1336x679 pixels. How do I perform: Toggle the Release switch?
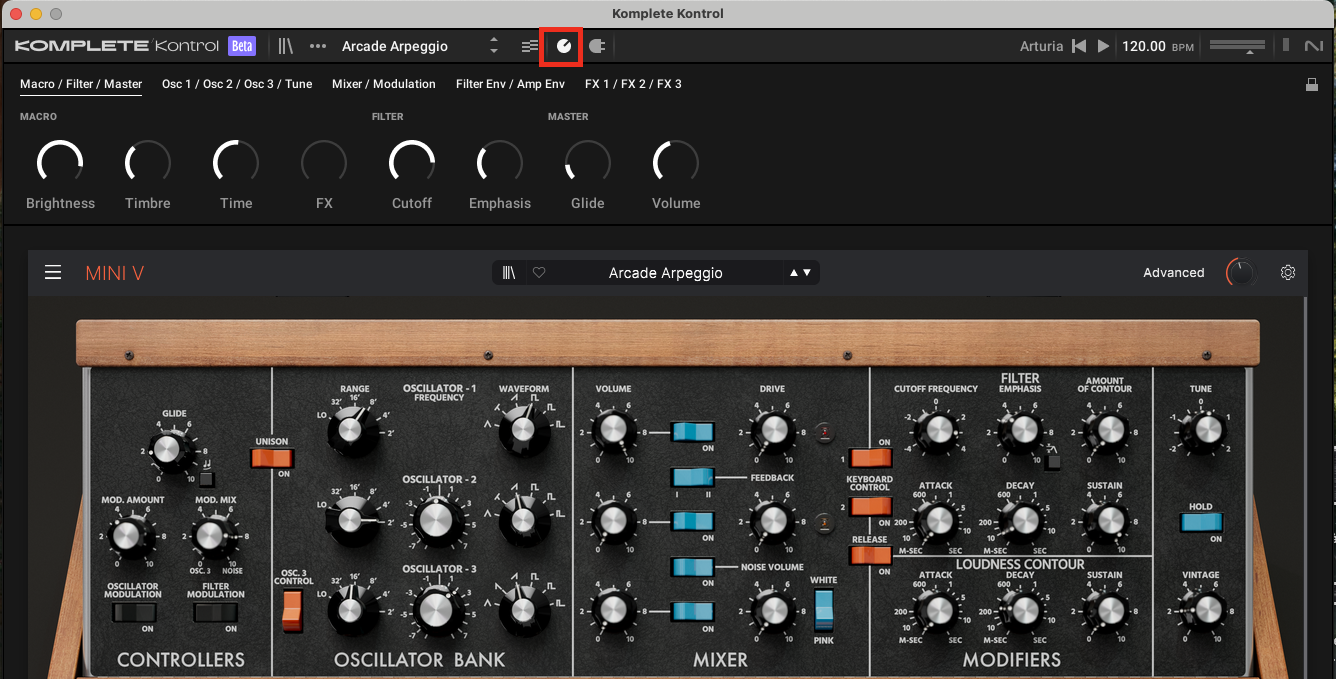(x=869, y=555)
